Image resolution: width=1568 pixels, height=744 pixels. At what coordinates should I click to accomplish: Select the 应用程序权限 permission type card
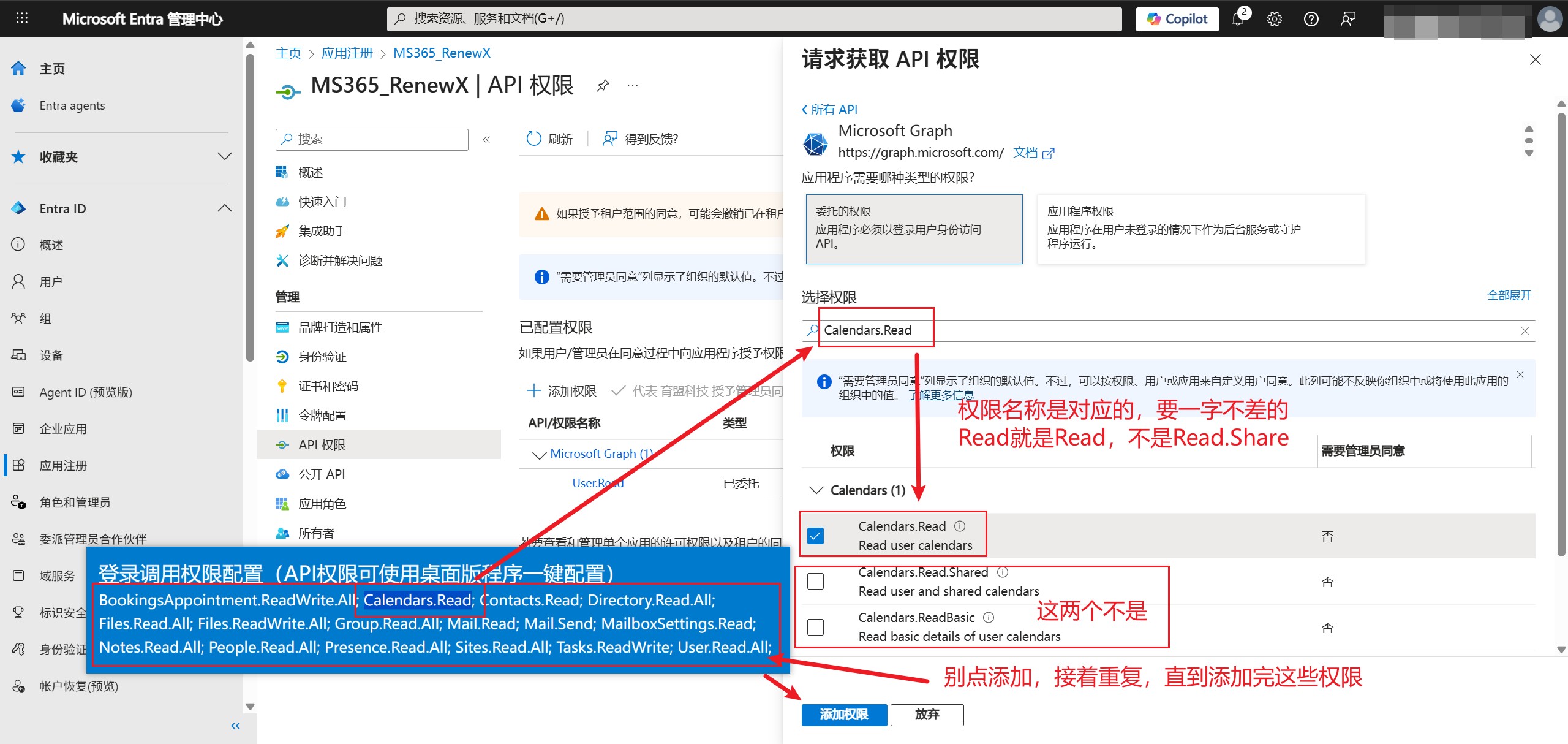[x=1201, y=229]
